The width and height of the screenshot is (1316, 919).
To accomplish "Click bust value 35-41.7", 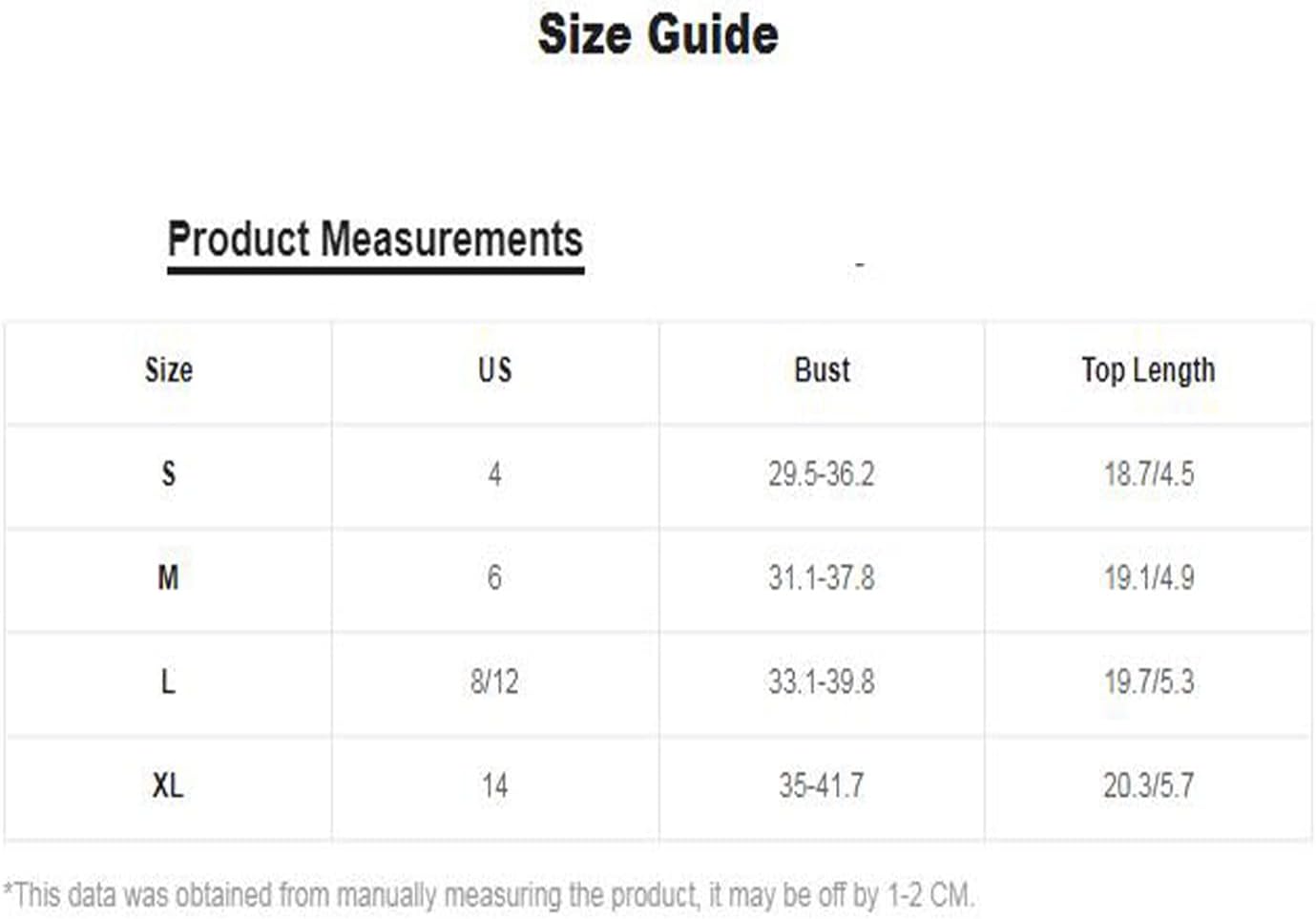I will tap(822, 785).
